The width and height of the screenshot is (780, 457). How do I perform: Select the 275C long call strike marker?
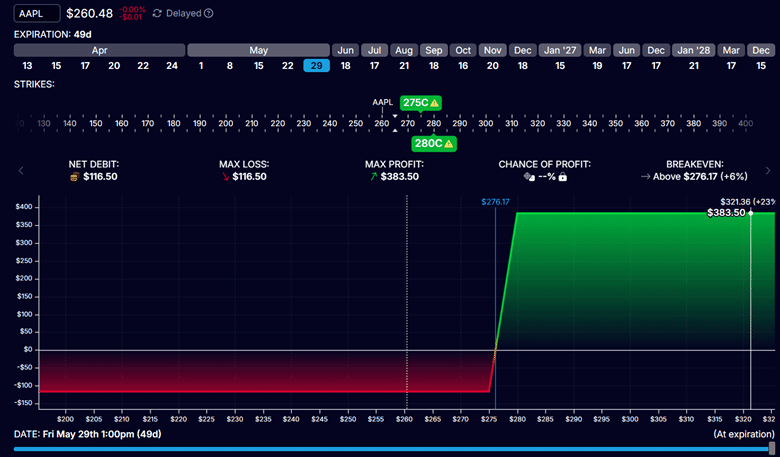pos(421,103)
